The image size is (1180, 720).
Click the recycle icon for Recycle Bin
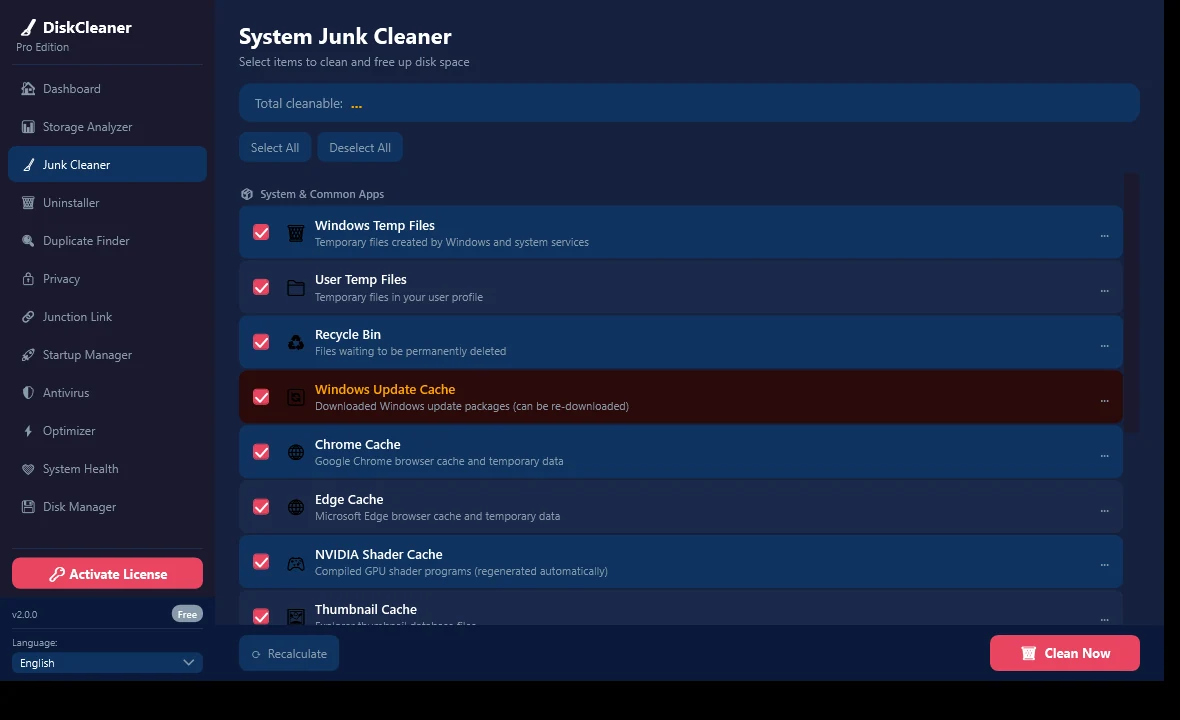[296, 343]
